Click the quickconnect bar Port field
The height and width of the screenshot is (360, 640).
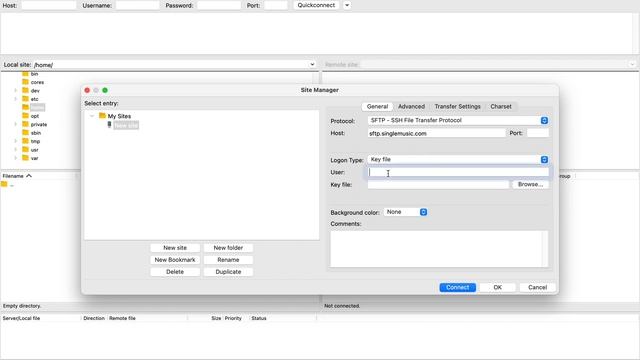276,5
